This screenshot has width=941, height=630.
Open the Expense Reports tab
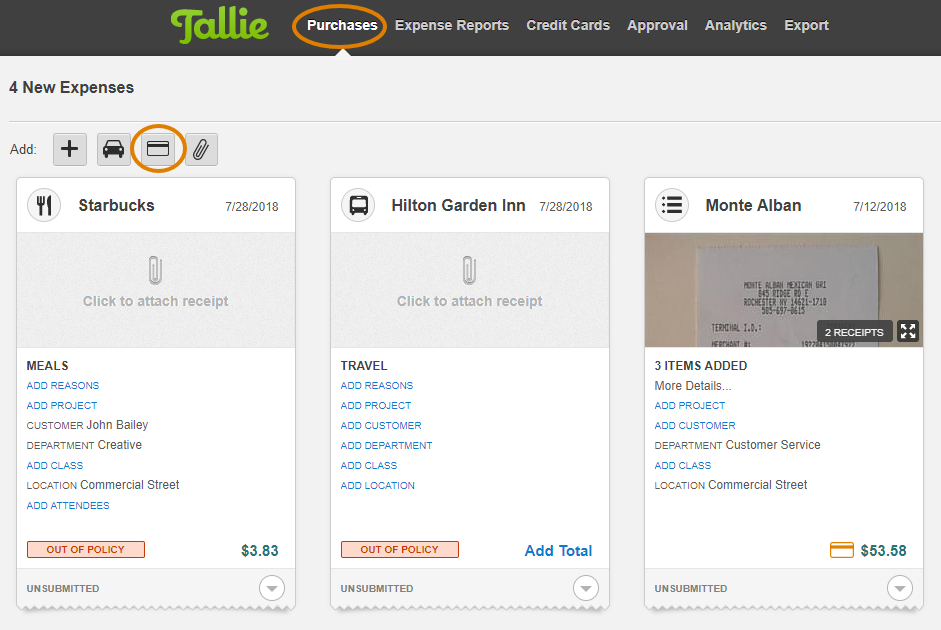click(x=452, y=25)
